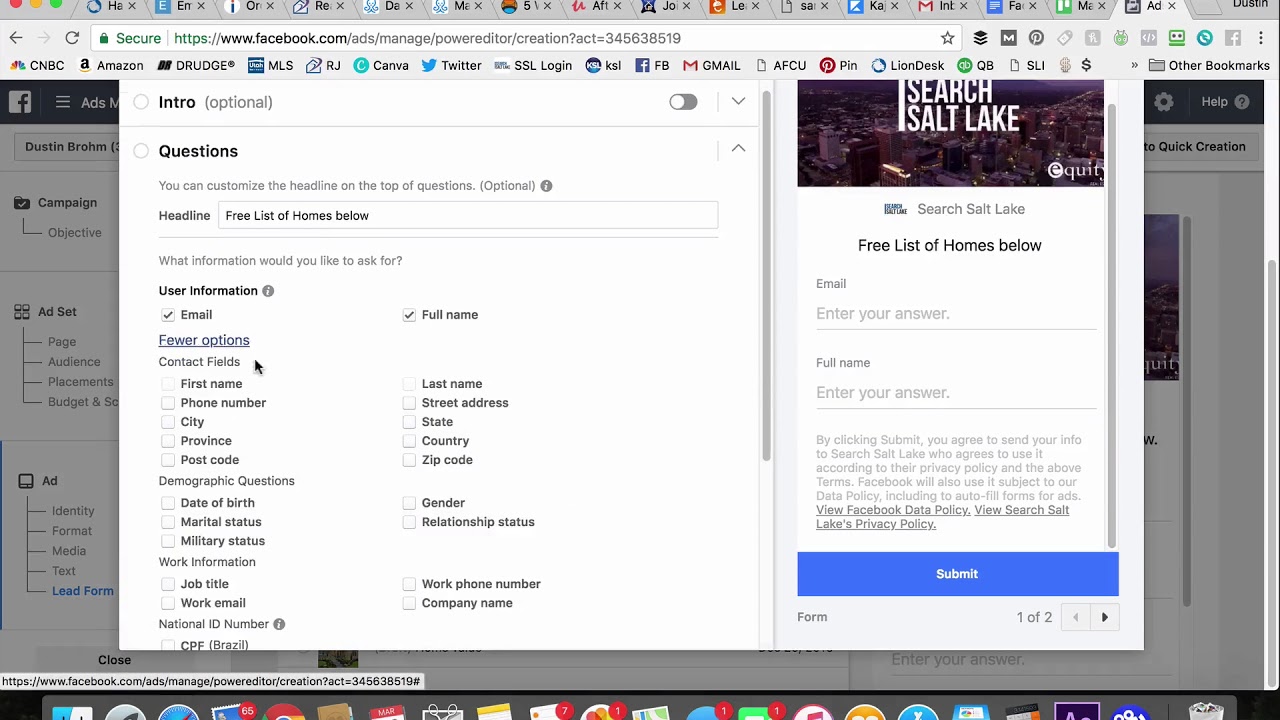The image size is (1280, 720).
Task: Show more bookmarks with the overflow chevron
Action: 1134,65
